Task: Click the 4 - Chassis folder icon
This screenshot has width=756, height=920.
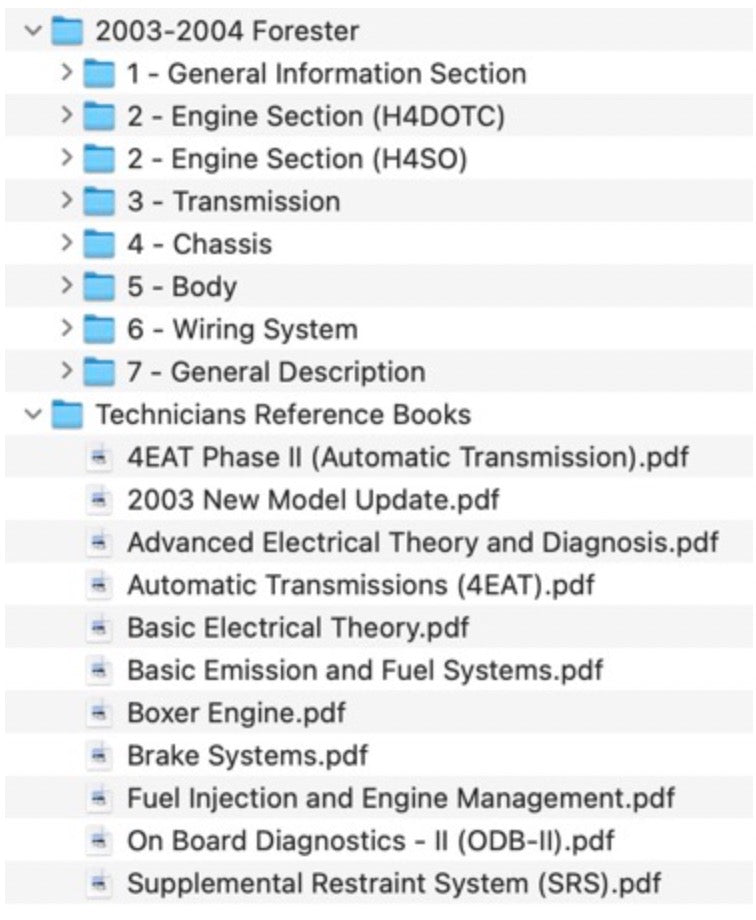Action: (x=99, y=244)
